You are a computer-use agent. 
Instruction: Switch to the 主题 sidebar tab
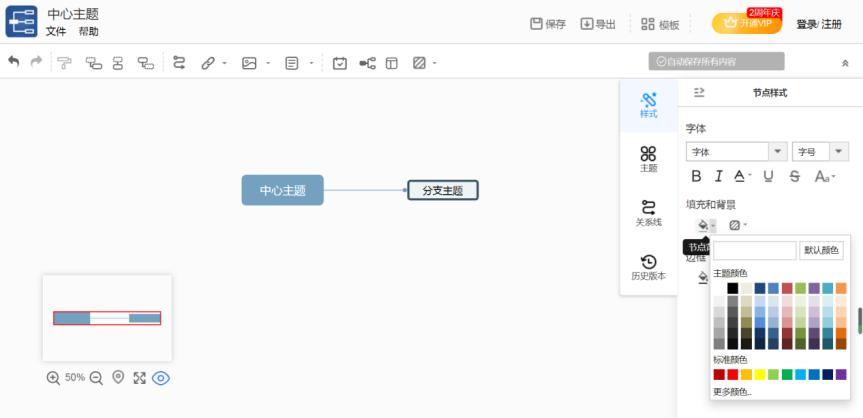click(x=648, y=159)
